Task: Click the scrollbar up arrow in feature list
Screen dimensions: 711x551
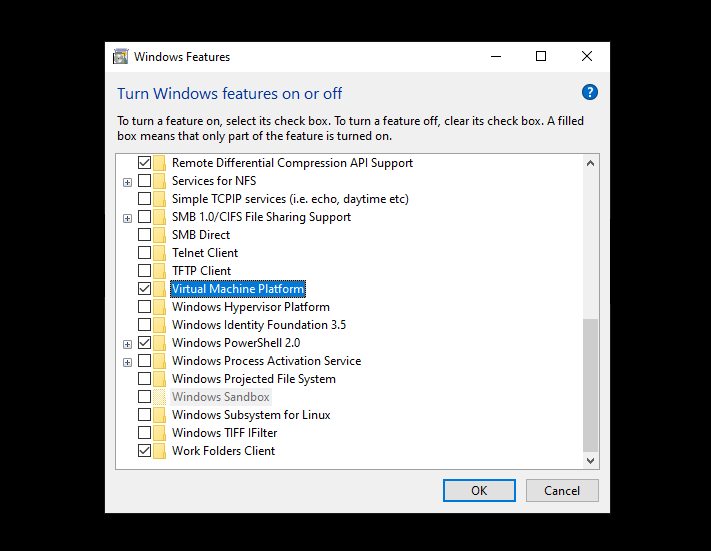Action: pos(590,163)
